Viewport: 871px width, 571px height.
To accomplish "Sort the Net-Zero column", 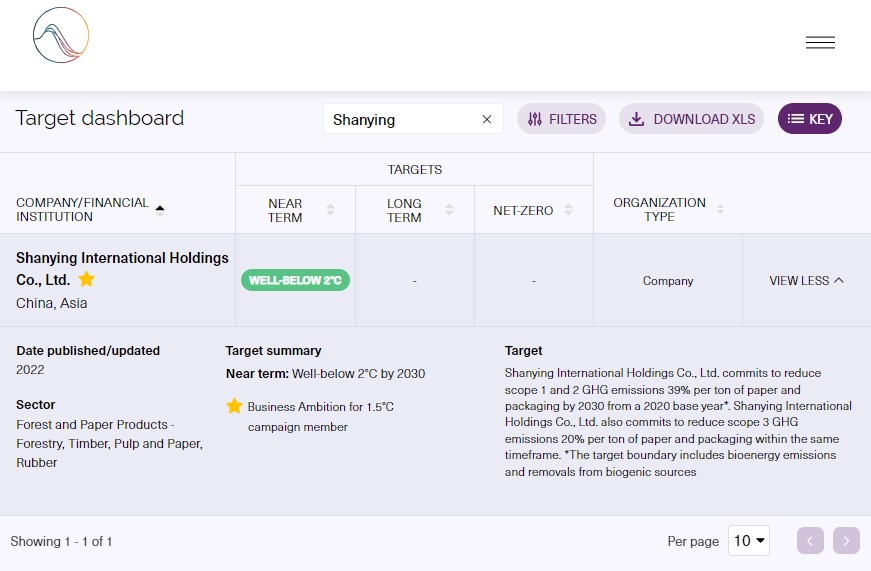I will (x=568, y=209).
